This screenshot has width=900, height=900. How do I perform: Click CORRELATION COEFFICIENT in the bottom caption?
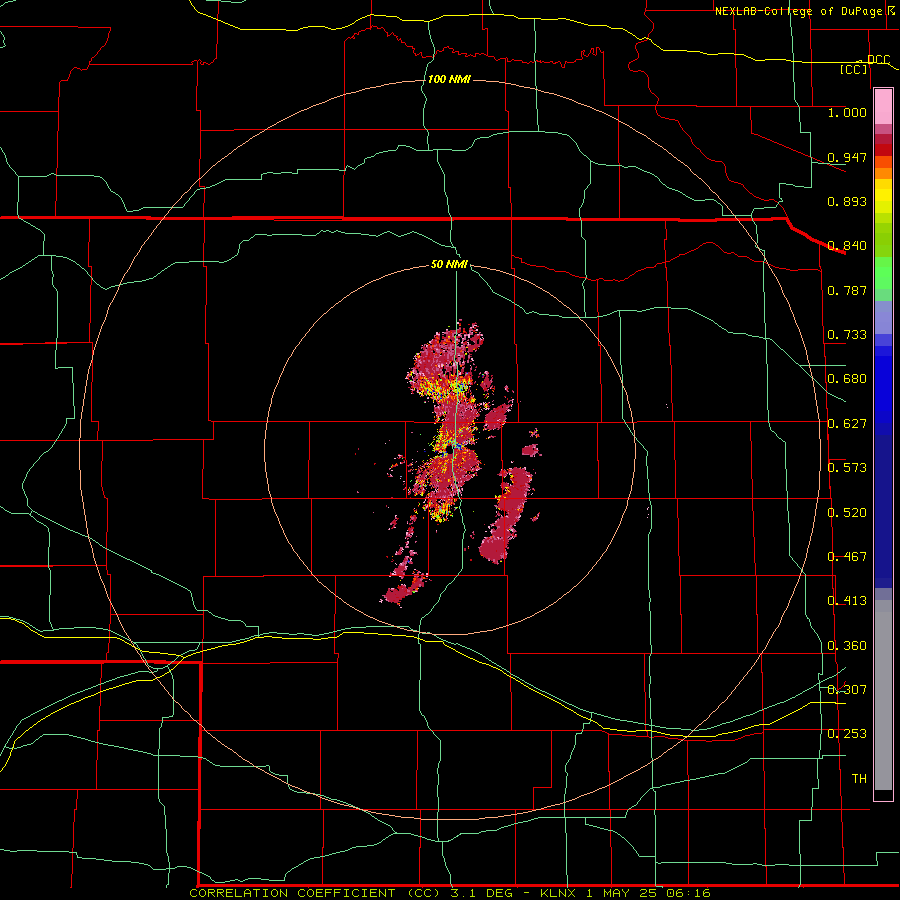(292, 893)
